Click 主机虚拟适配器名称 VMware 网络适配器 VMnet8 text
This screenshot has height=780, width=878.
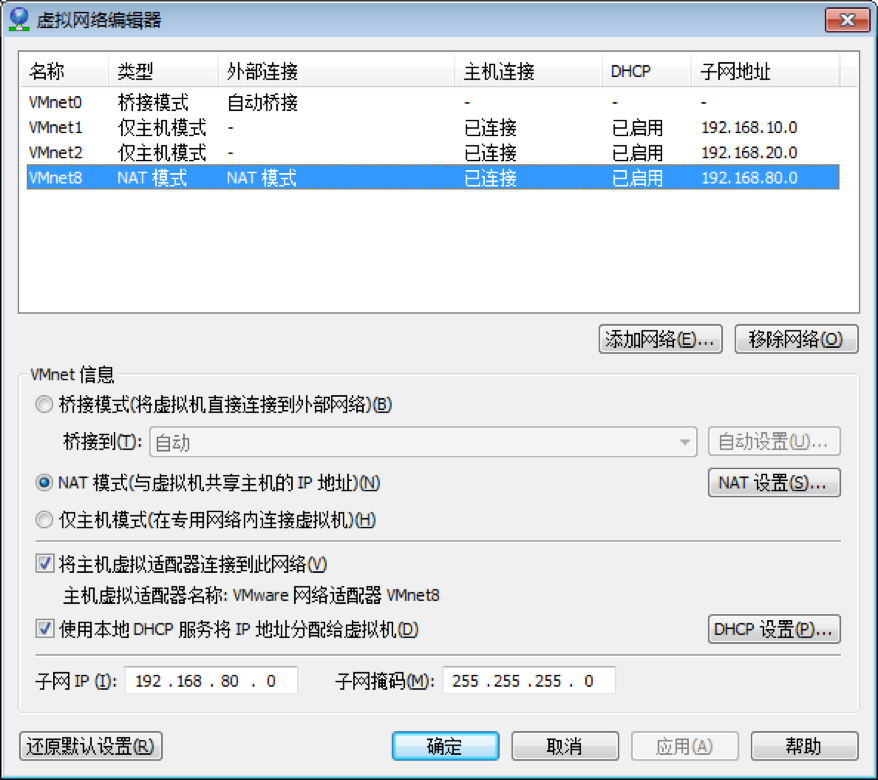[251, 595]
